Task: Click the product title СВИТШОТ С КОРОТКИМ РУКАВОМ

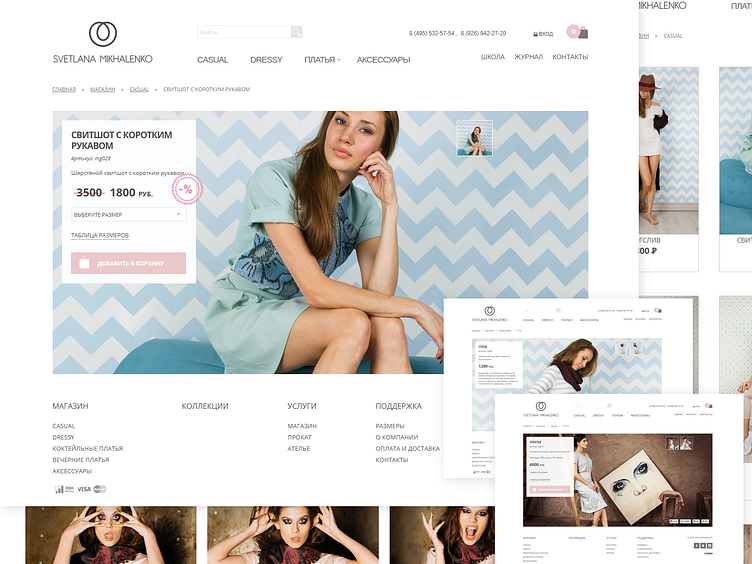Action: click(122, 140)
